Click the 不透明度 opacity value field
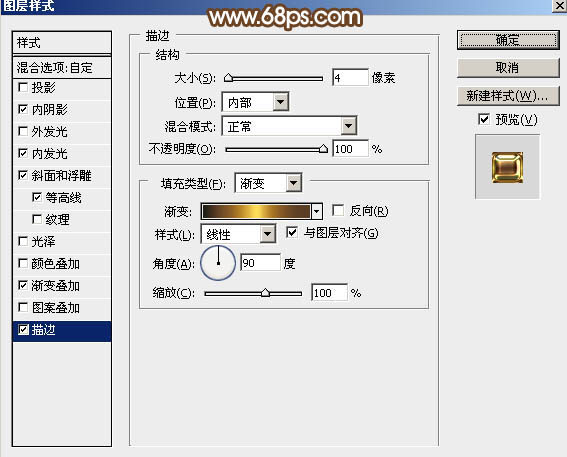 click(x=350, y=149)
